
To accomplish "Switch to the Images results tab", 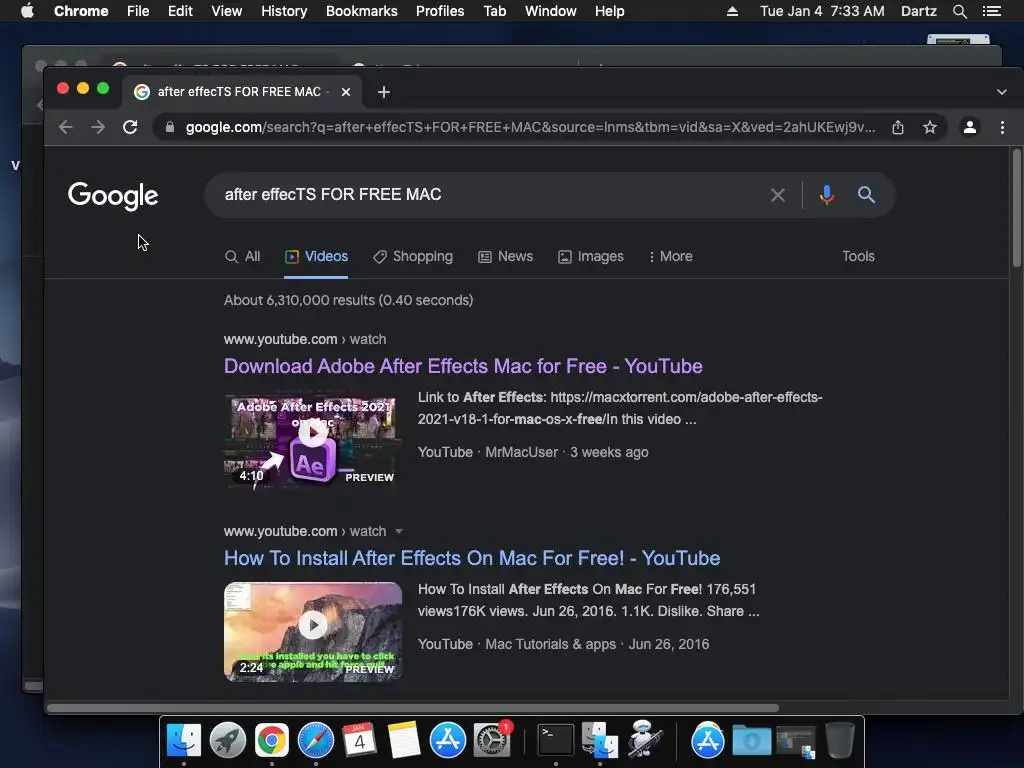I will (x=591, y=257).
